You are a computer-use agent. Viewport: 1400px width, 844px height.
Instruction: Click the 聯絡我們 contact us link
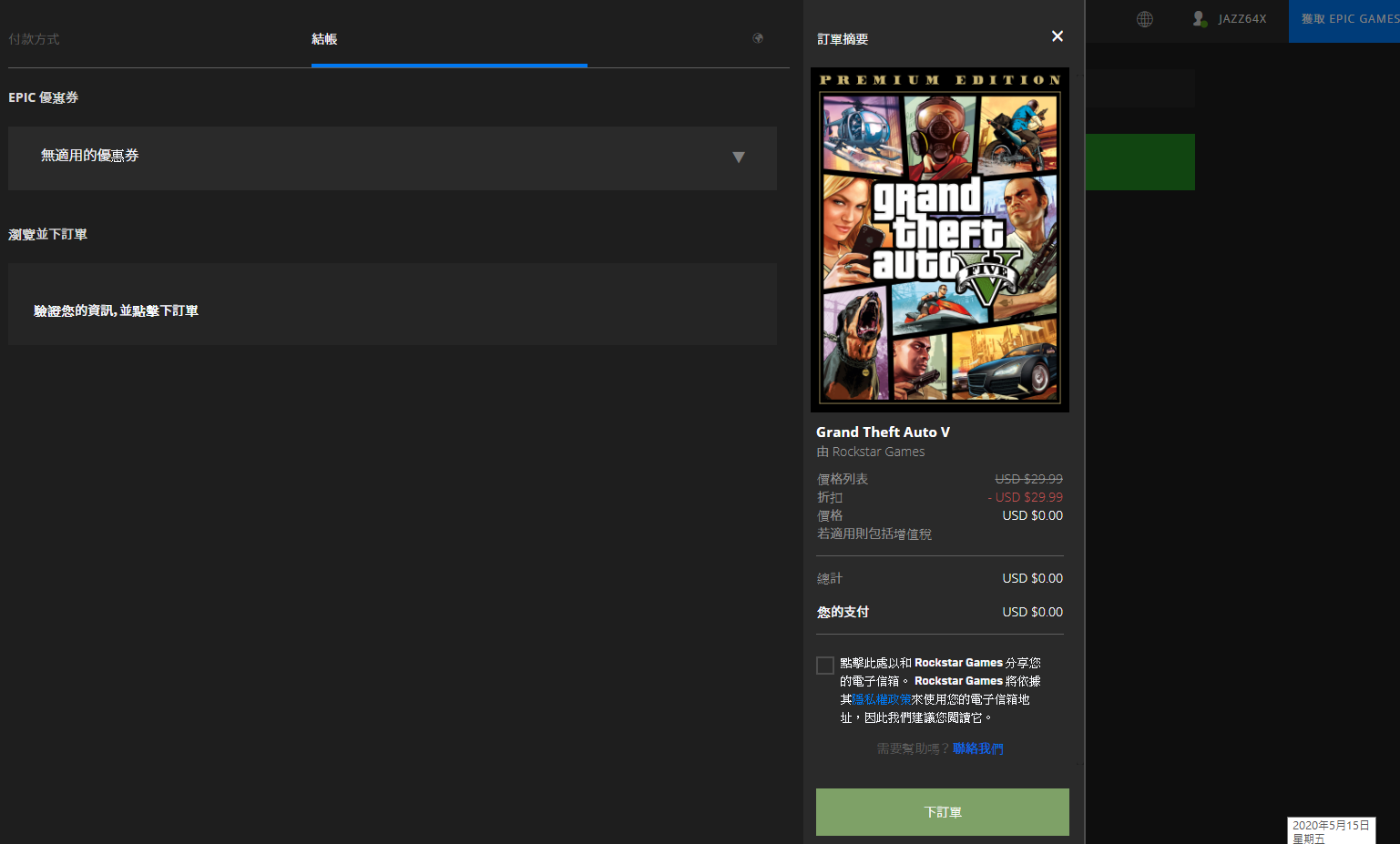click(x=978, y=748)
